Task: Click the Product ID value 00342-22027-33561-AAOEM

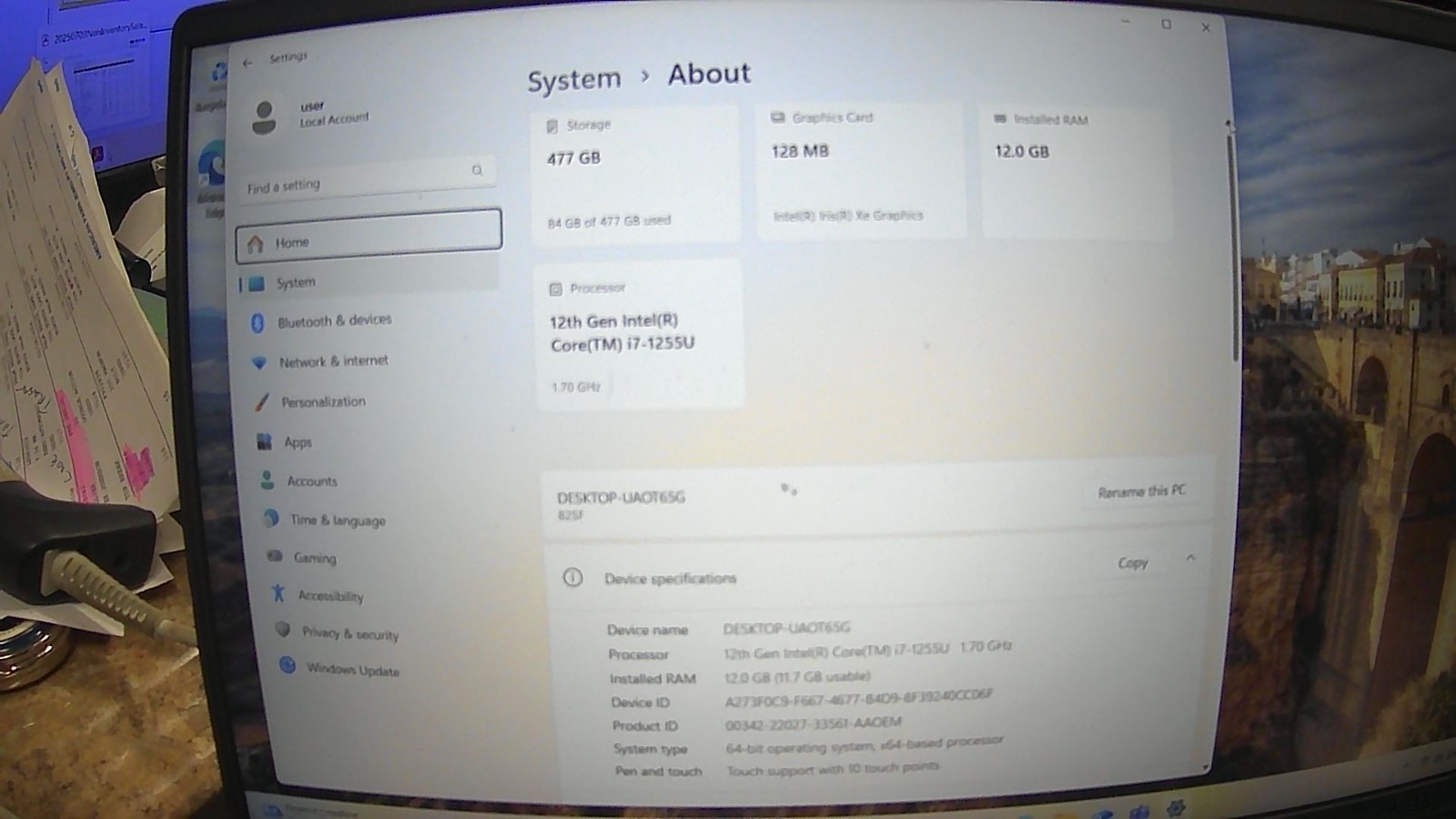Action: [x=814, y=723]
